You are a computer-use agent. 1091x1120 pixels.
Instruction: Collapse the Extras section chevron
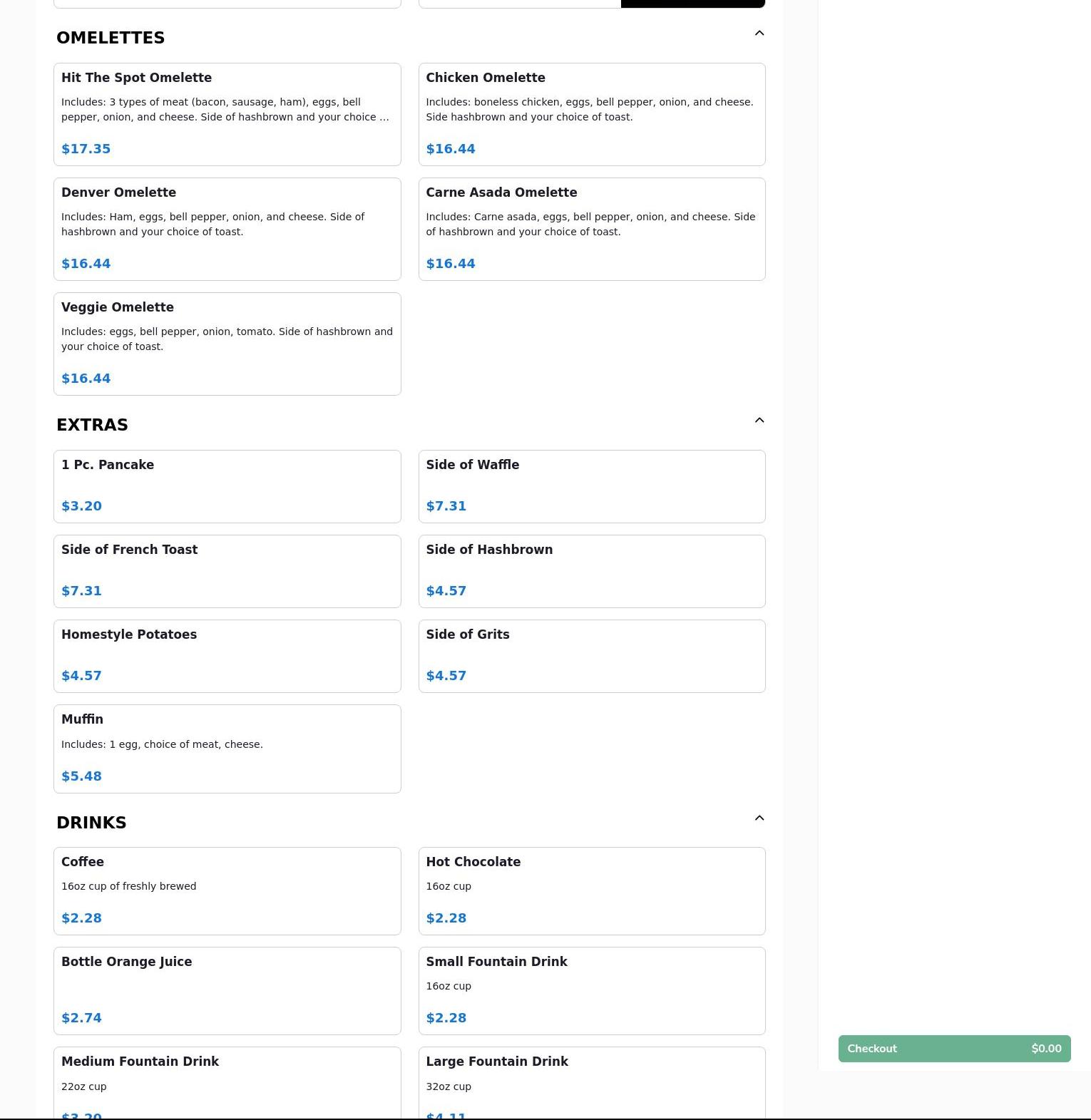[x=759, y=421]
